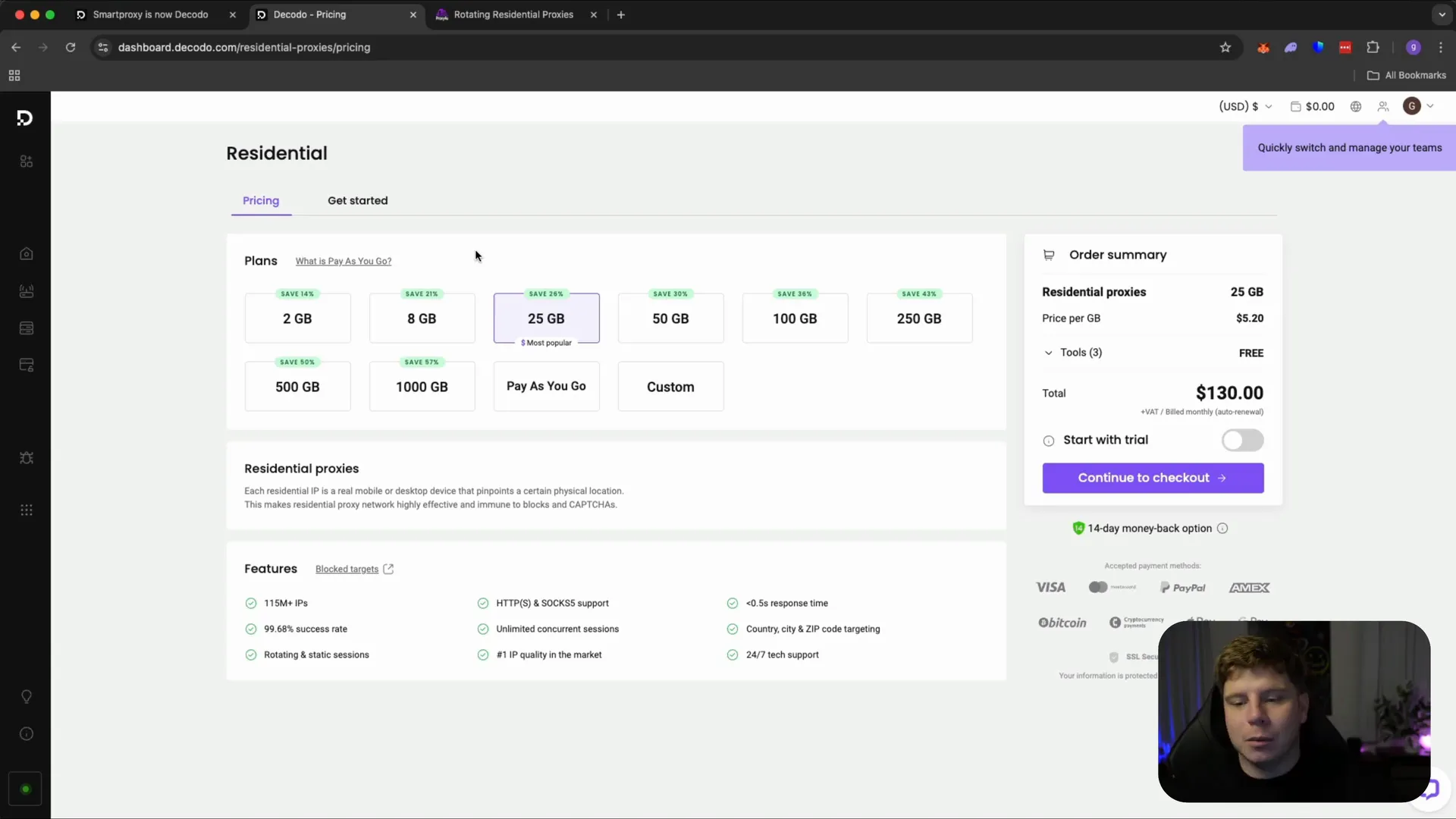Click the lightbulb tips icon in the sidebar
The height and width of the screenshot is (819, 1456).
pyautogui.click(x=27, y=697)
